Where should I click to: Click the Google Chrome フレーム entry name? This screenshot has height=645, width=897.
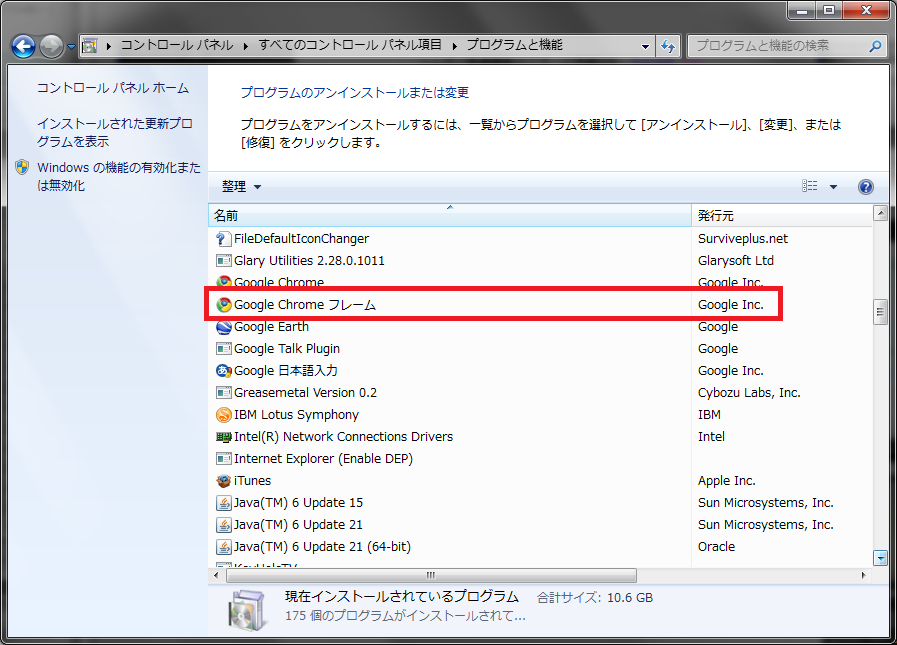(x=305, y=305)
